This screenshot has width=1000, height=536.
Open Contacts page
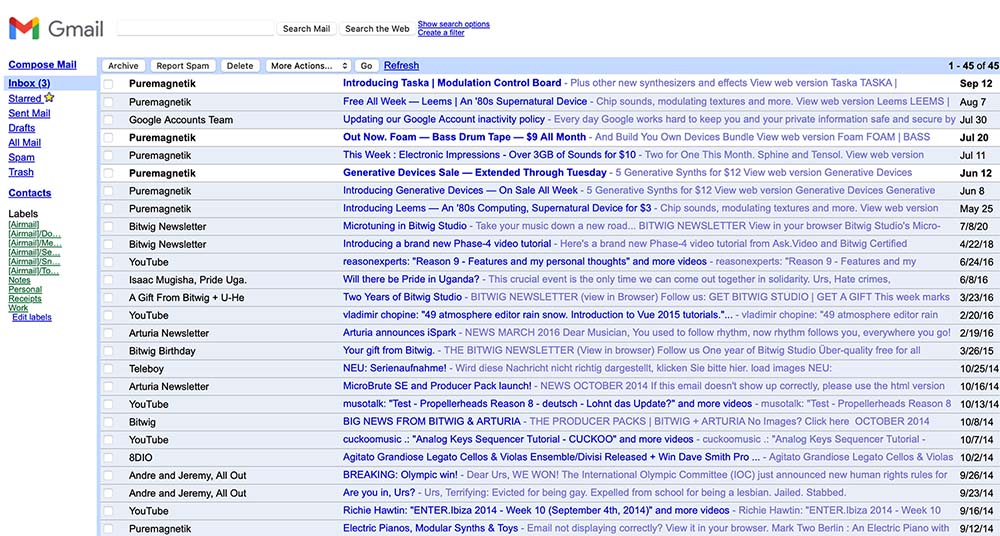click(x=30, y=193)
